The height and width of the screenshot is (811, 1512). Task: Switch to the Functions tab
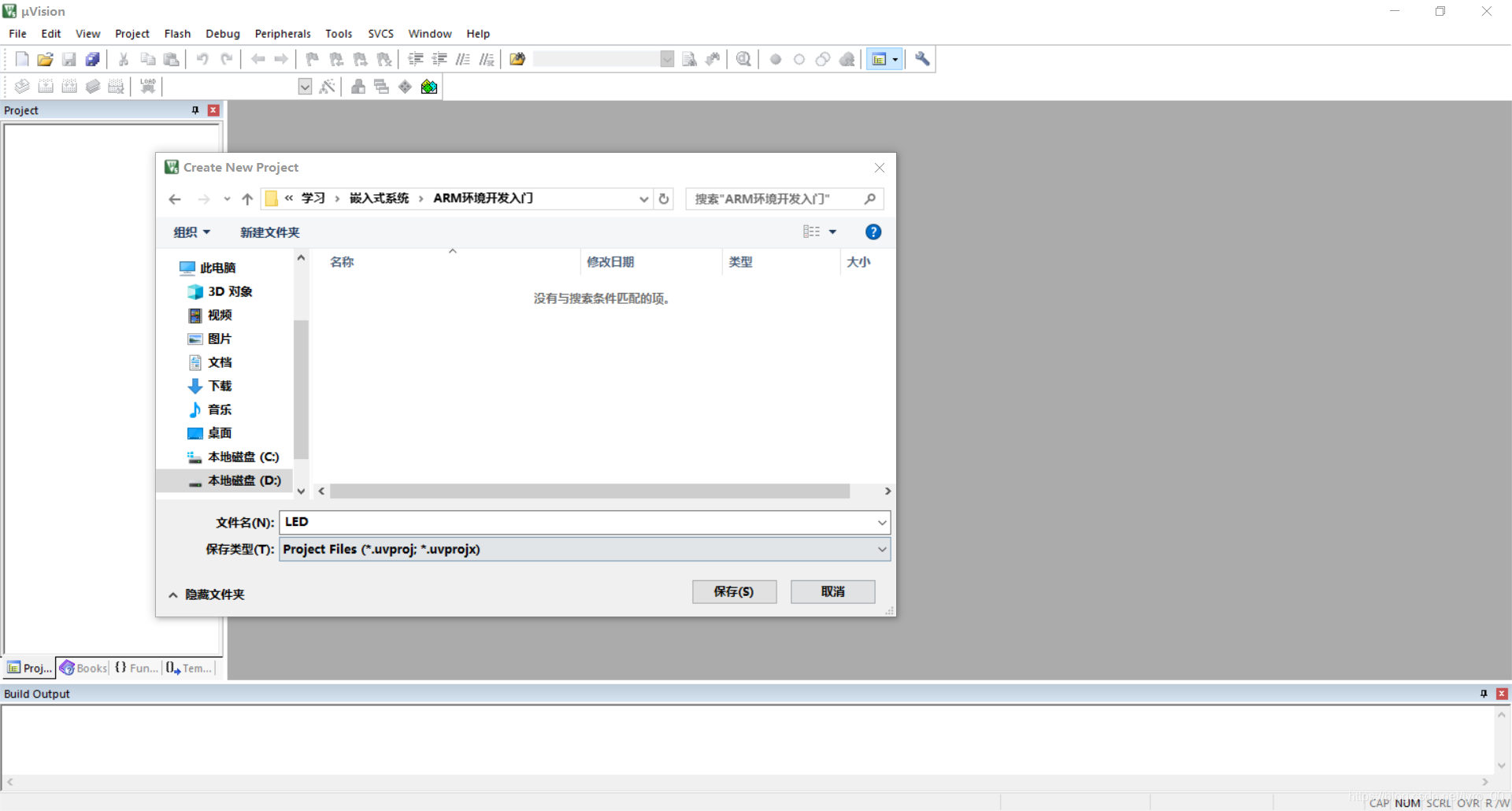click(x=136, y=668)
